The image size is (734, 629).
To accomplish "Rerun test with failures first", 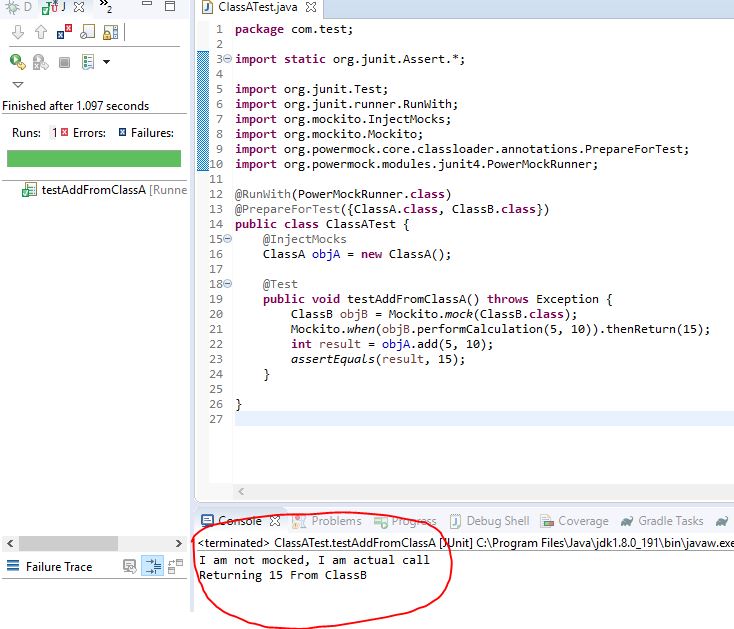I will pos(41,62).
